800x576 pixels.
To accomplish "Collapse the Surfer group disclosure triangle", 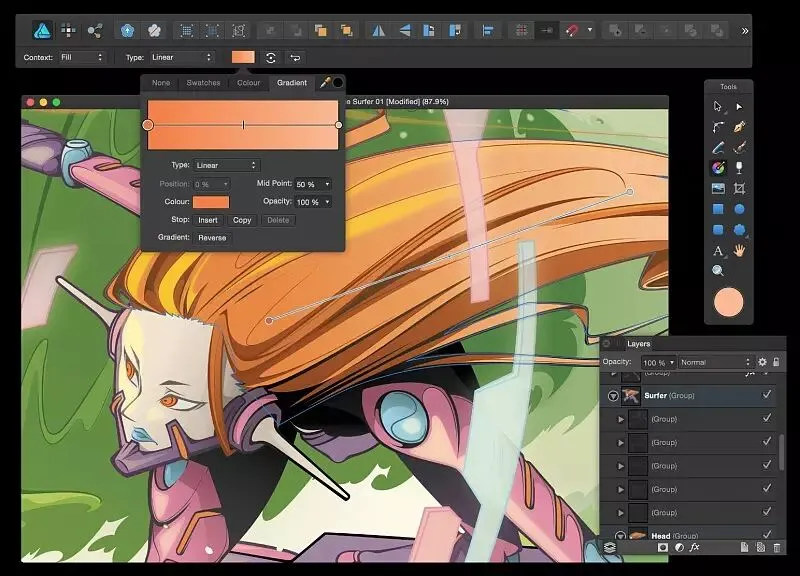I will tap(613, 396).
